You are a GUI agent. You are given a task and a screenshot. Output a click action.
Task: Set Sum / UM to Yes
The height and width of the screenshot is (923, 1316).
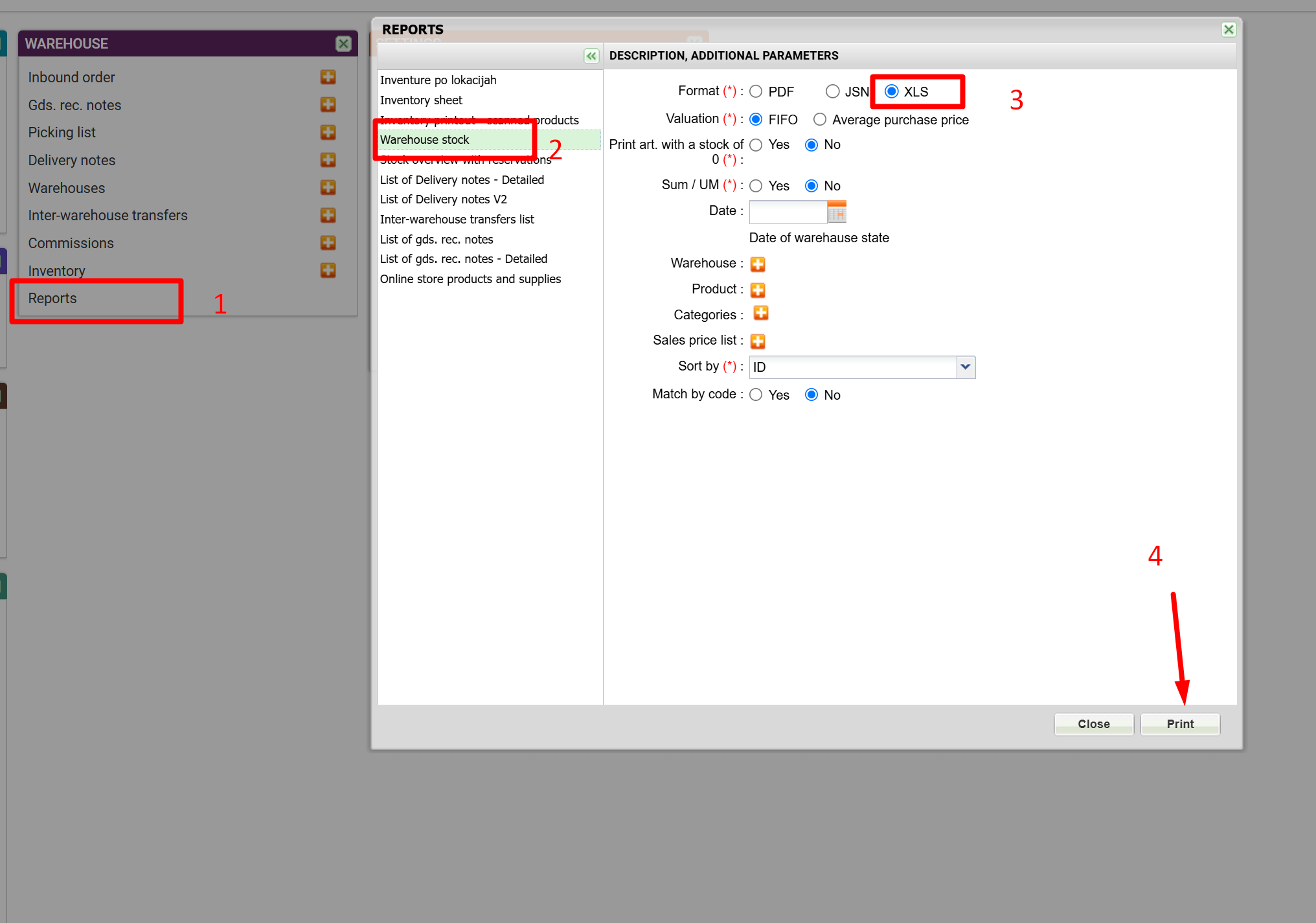tap(756, 187)
